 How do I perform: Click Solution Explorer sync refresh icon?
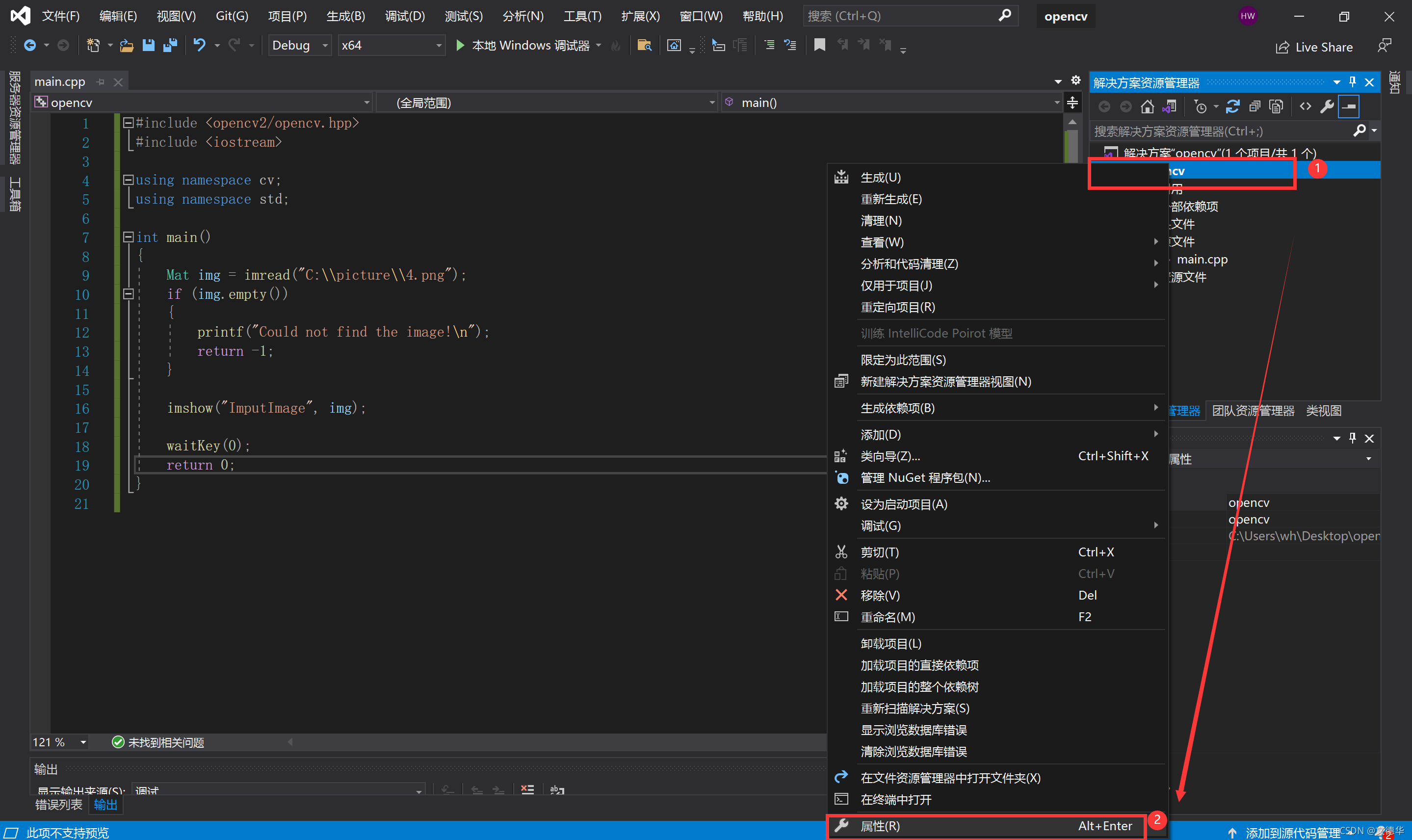pyautogui.click(x=1232, y=106)
